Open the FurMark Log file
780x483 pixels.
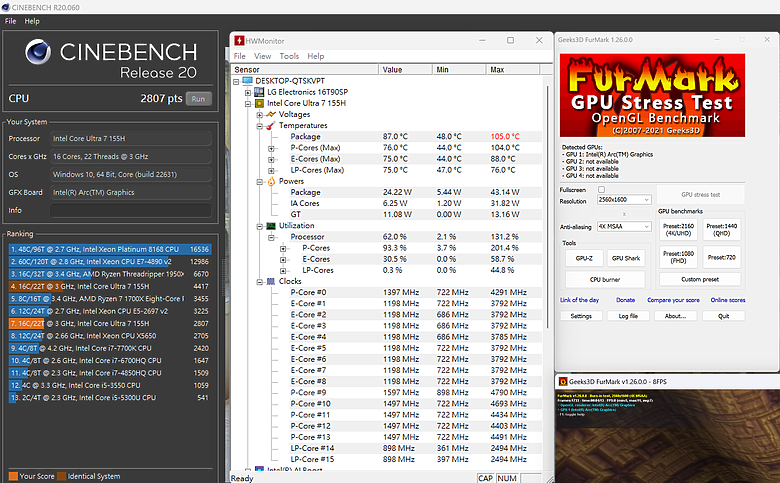pyautogui.click(x=628, y=316)
